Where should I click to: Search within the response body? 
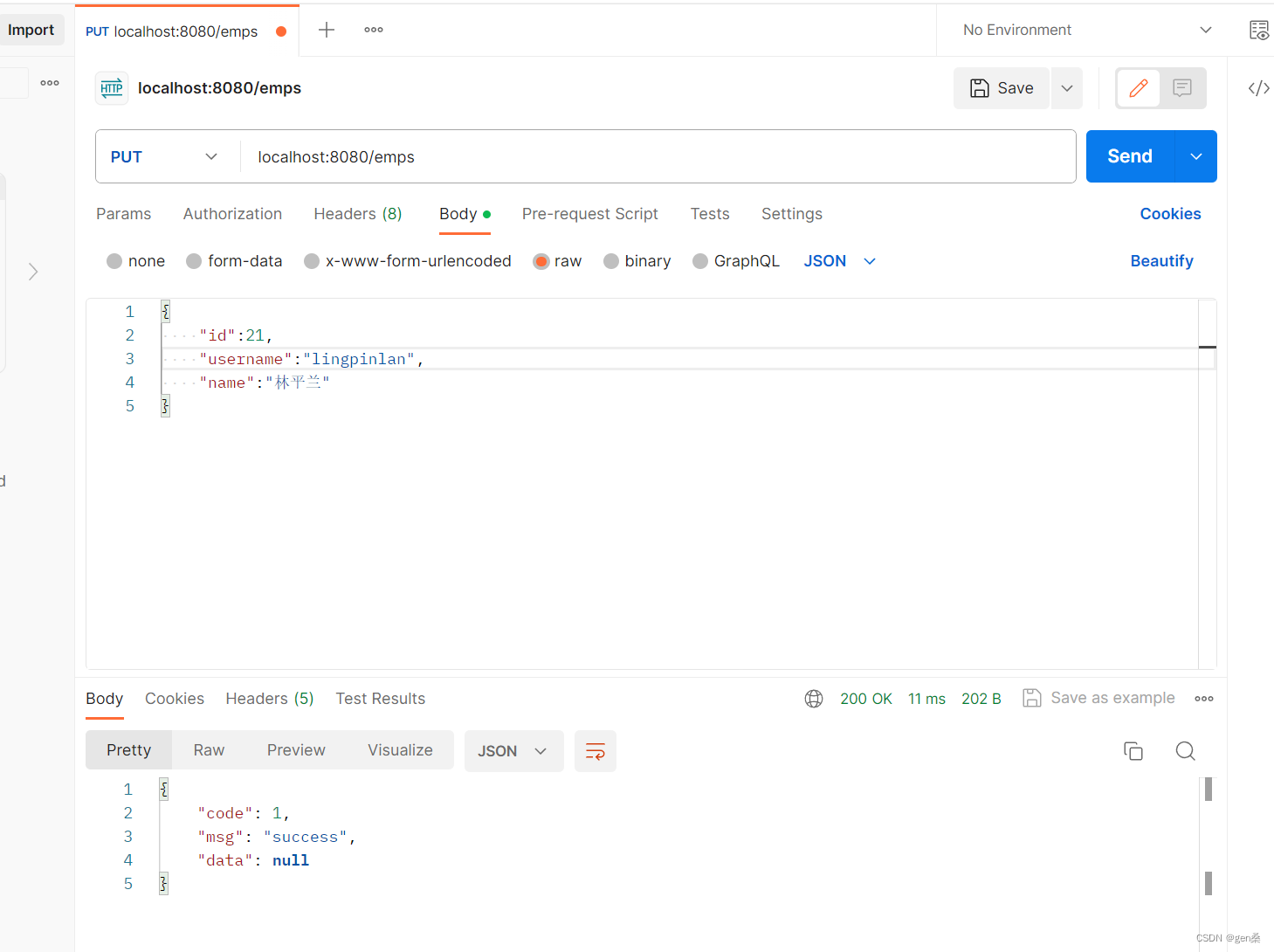pos(1185,751)
